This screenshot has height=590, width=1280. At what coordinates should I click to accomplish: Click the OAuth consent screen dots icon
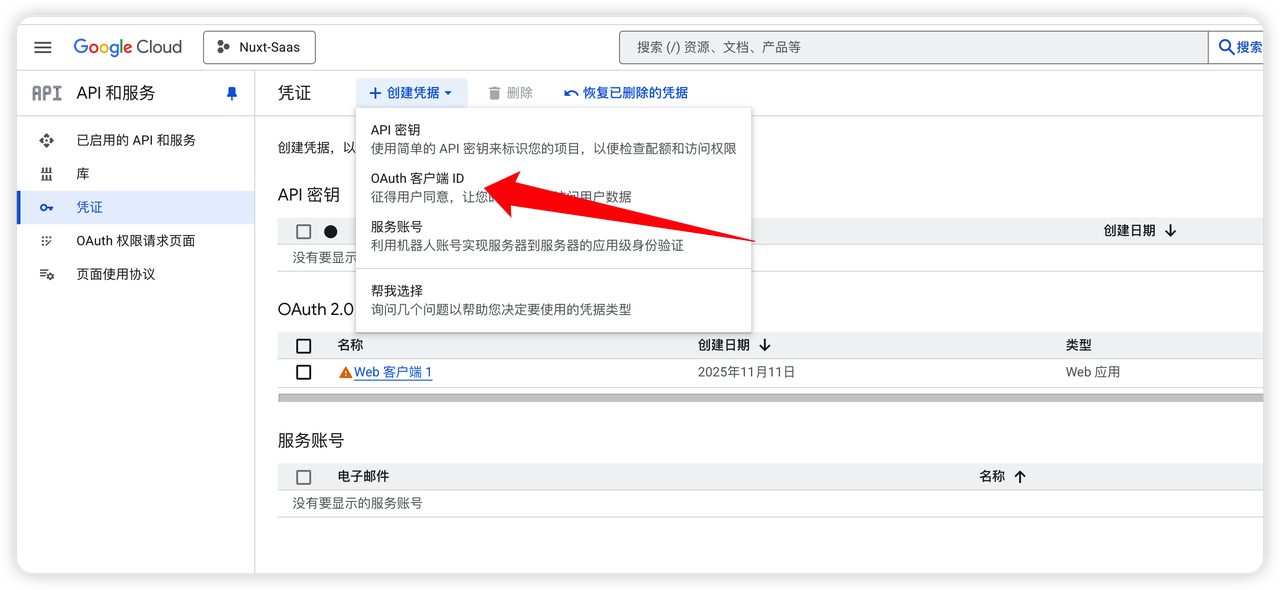coord(46,241)
